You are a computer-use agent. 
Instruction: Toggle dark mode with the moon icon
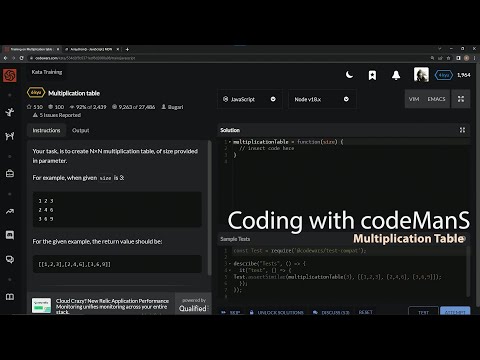[349, 75]
